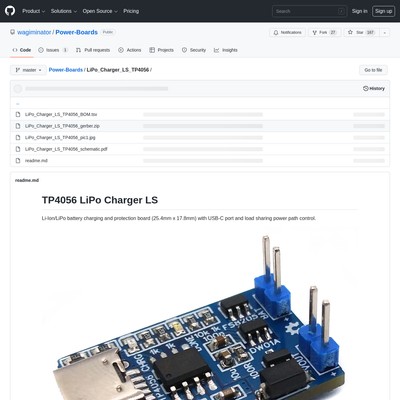Navigate to Power-Boards in breadcrumb path
Viewport: 400px width, 400px height.
coord(66,70)
